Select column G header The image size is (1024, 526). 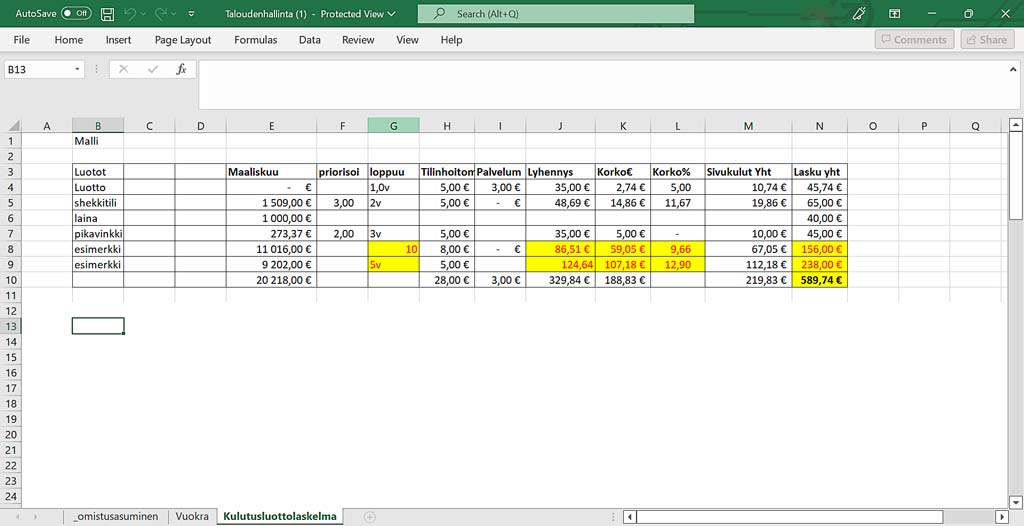[393, 127]
